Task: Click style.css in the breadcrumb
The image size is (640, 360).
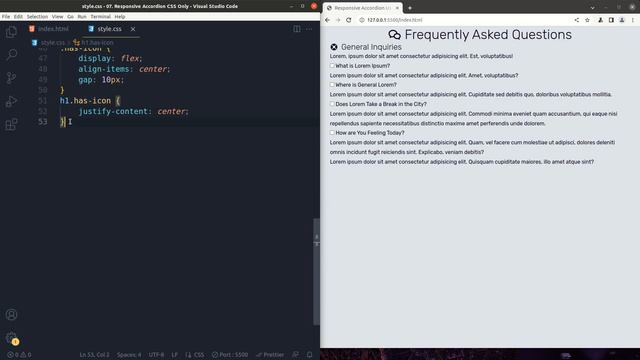Action: pyautogui.click(x=52, y=42)
